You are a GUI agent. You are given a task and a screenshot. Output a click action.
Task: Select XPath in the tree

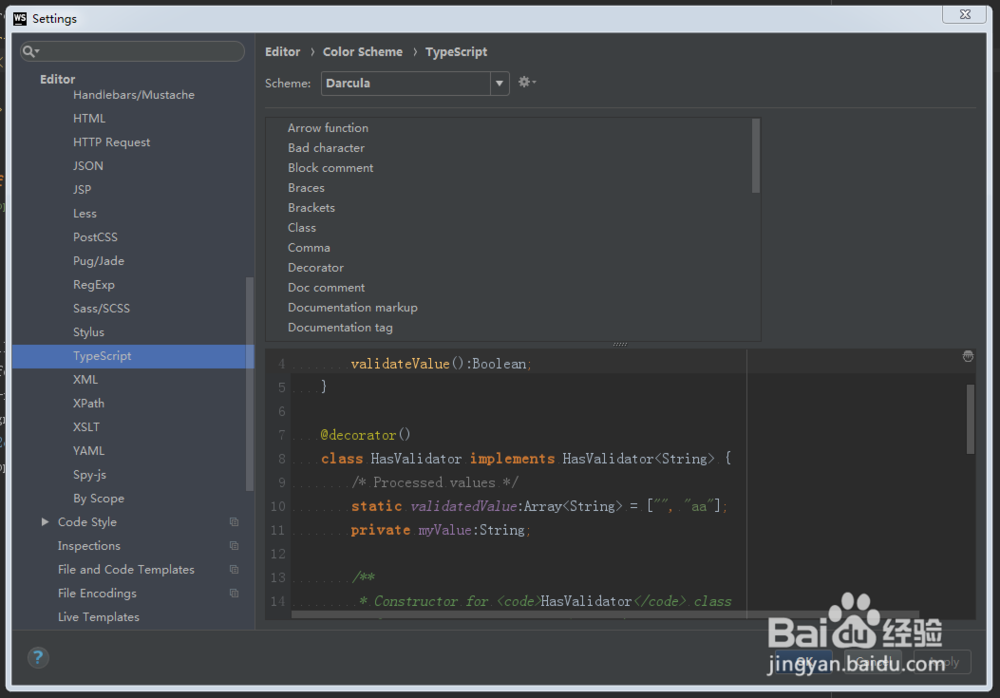click(x=89, y=403)
